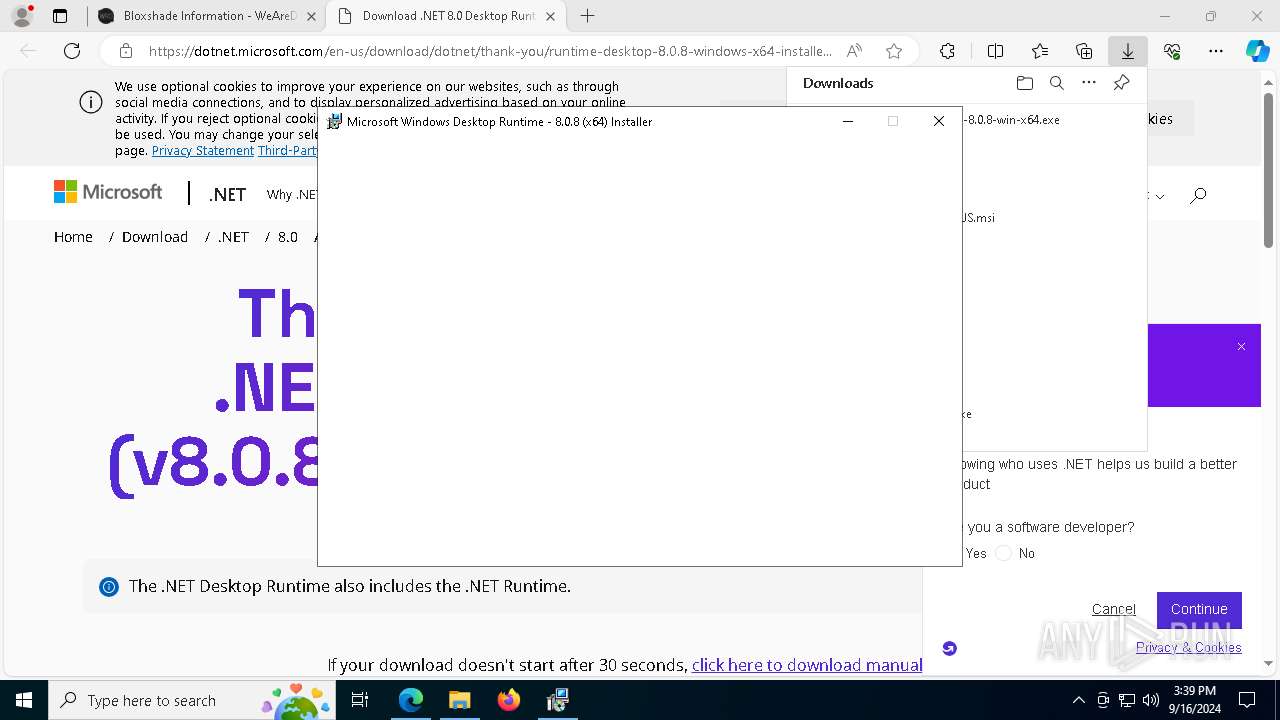Open the Windows Start menu
The image size is (1280, 720).
pos(24,700)
